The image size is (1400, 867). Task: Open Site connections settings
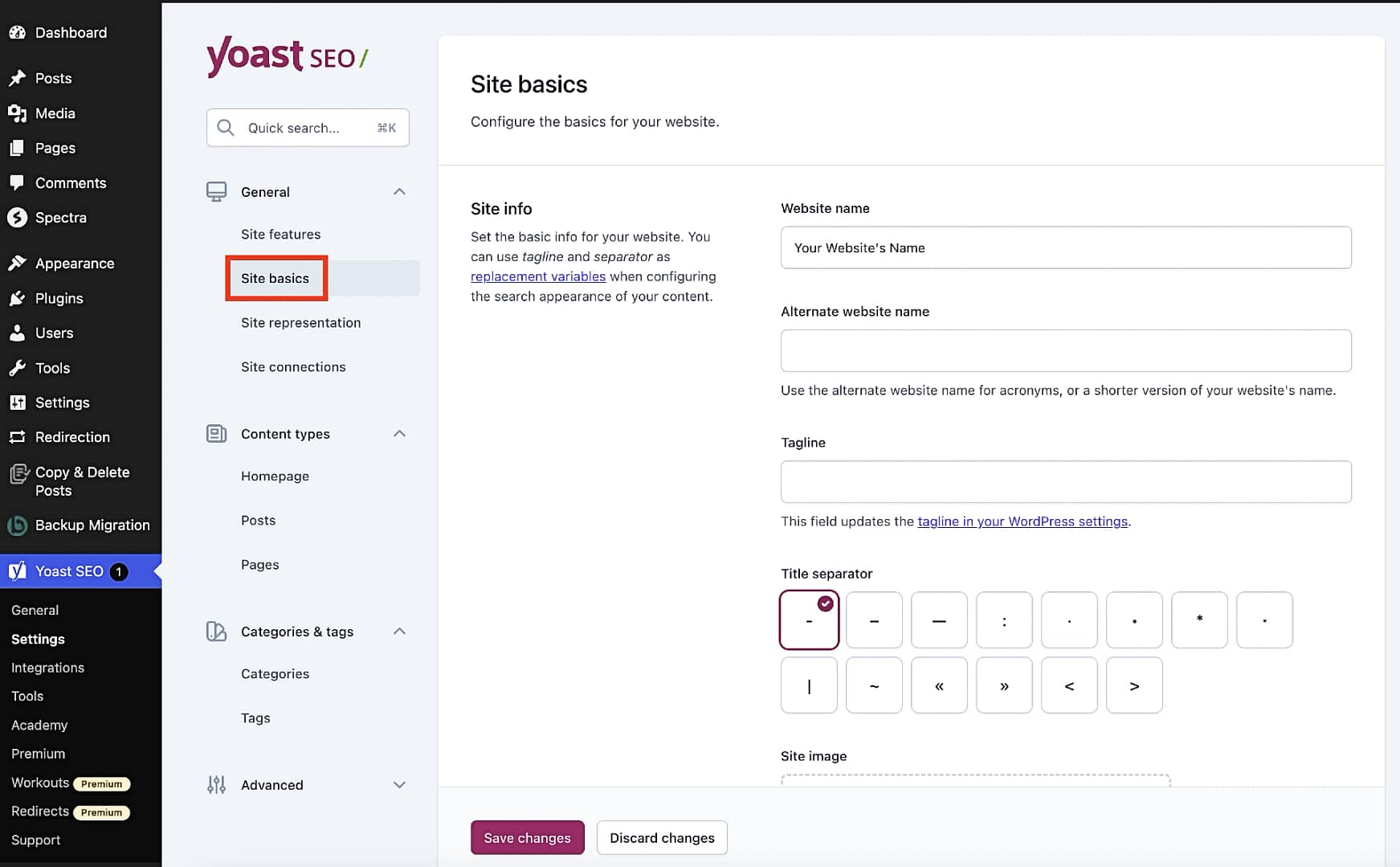293,366
